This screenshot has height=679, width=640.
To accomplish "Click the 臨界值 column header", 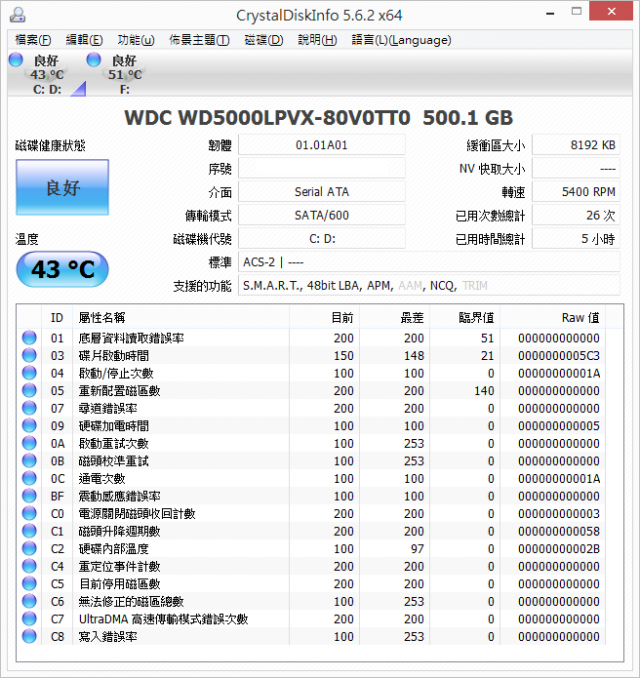I will 465,317.
